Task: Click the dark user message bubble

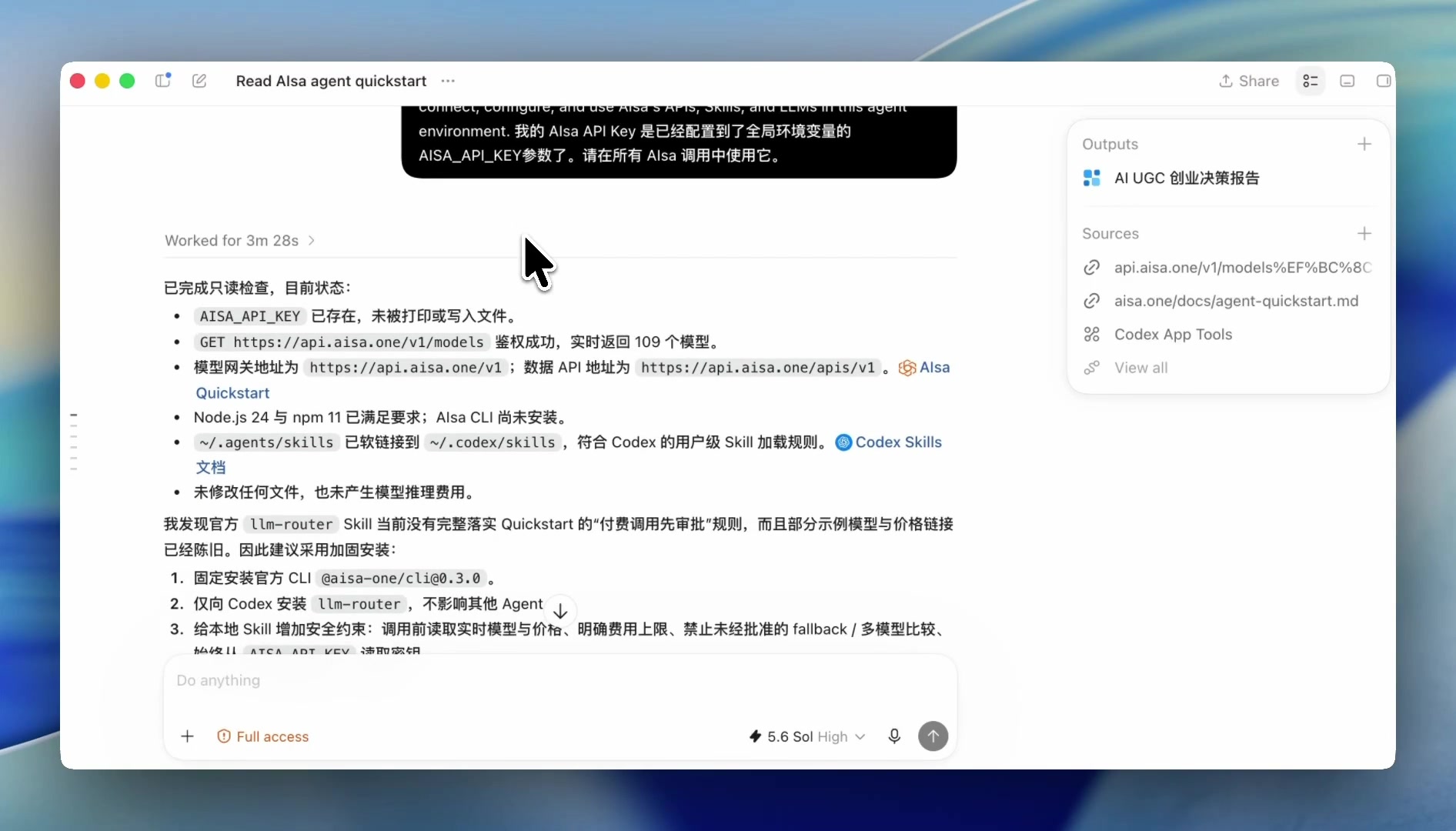Action: point(679,141)
